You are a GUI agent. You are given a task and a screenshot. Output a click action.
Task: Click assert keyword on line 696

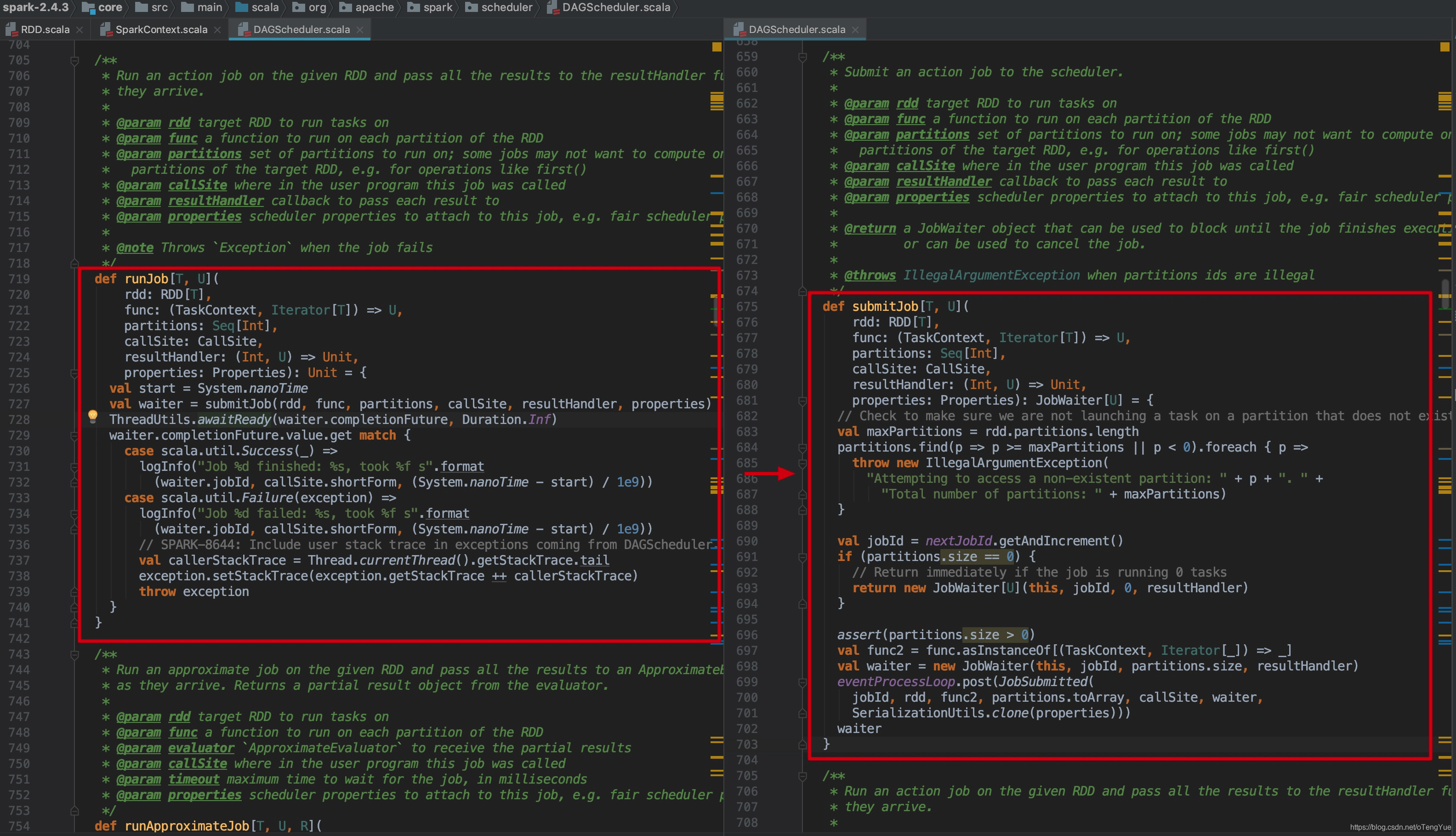[859, 635]
